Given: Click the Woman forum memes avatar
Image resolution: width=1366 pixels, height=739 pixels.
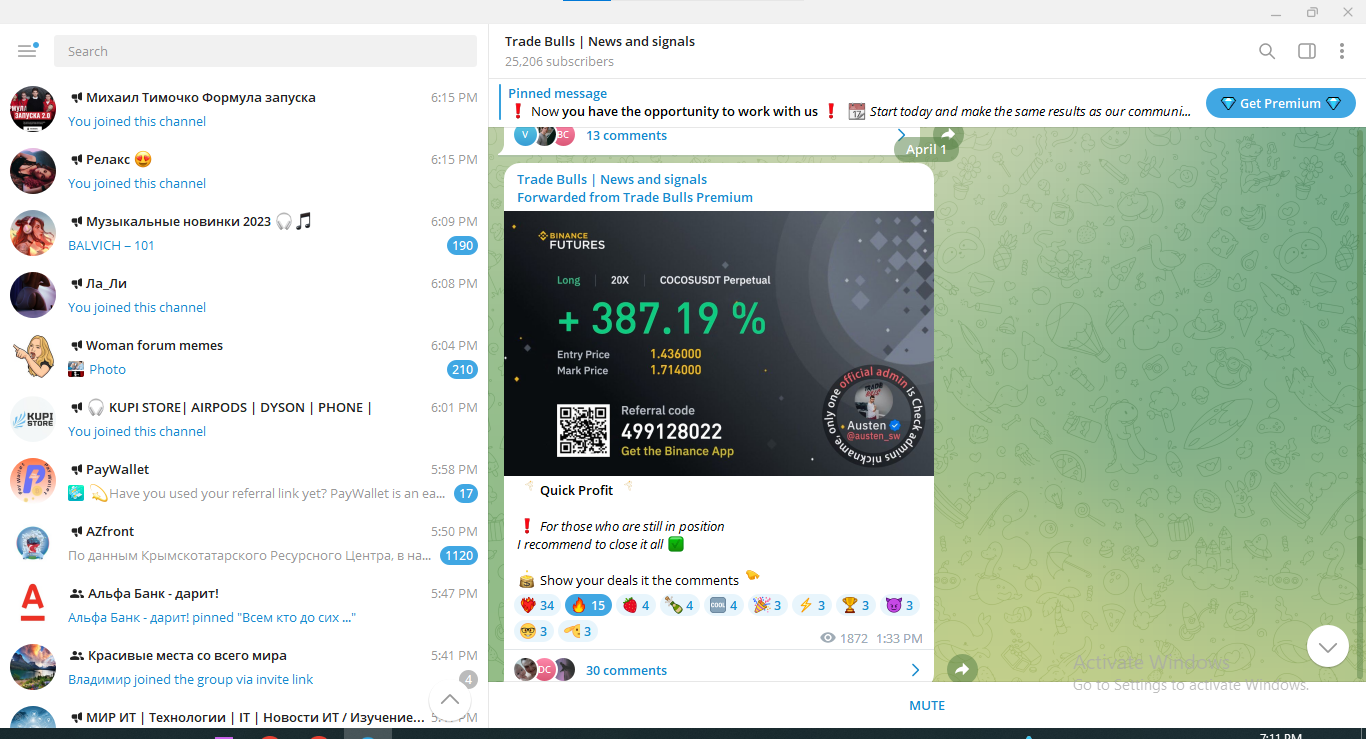Looking at the screenshot, I should coord(33,357).
